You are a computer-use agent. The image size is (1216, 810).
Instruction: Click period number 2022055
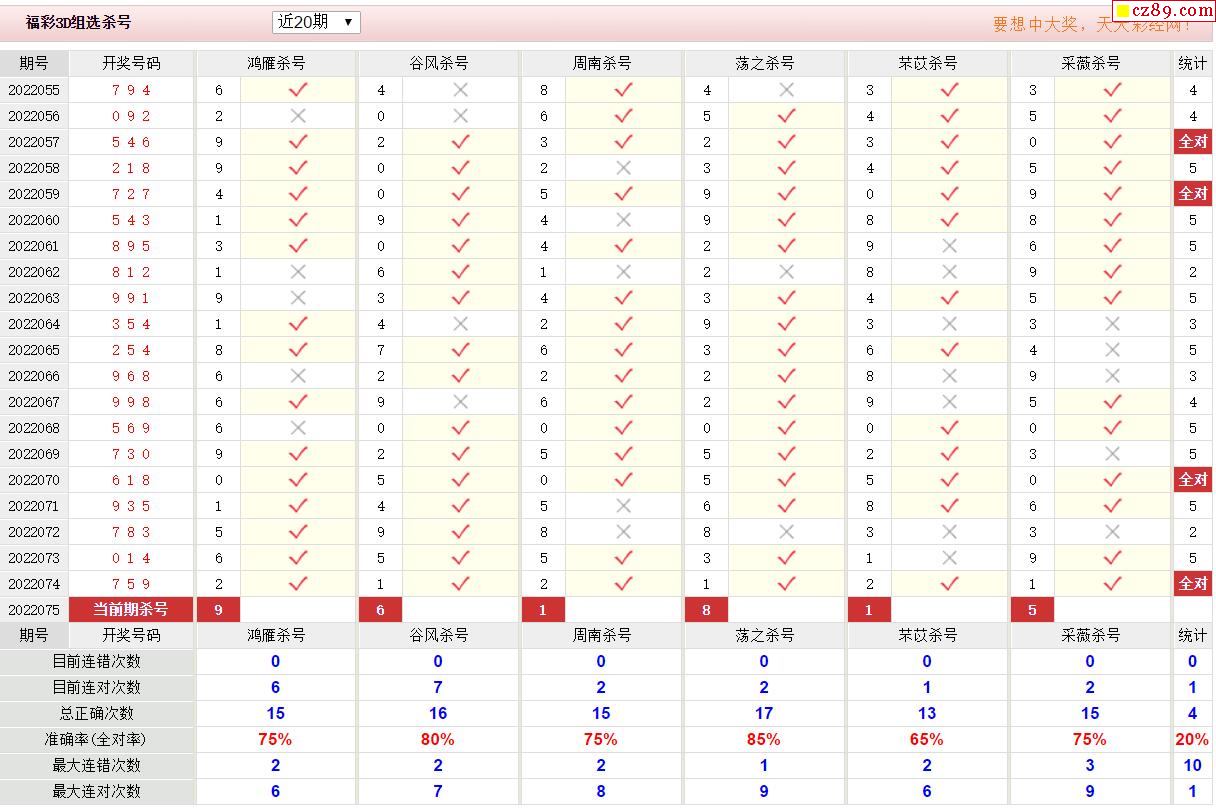click(34, 90)
